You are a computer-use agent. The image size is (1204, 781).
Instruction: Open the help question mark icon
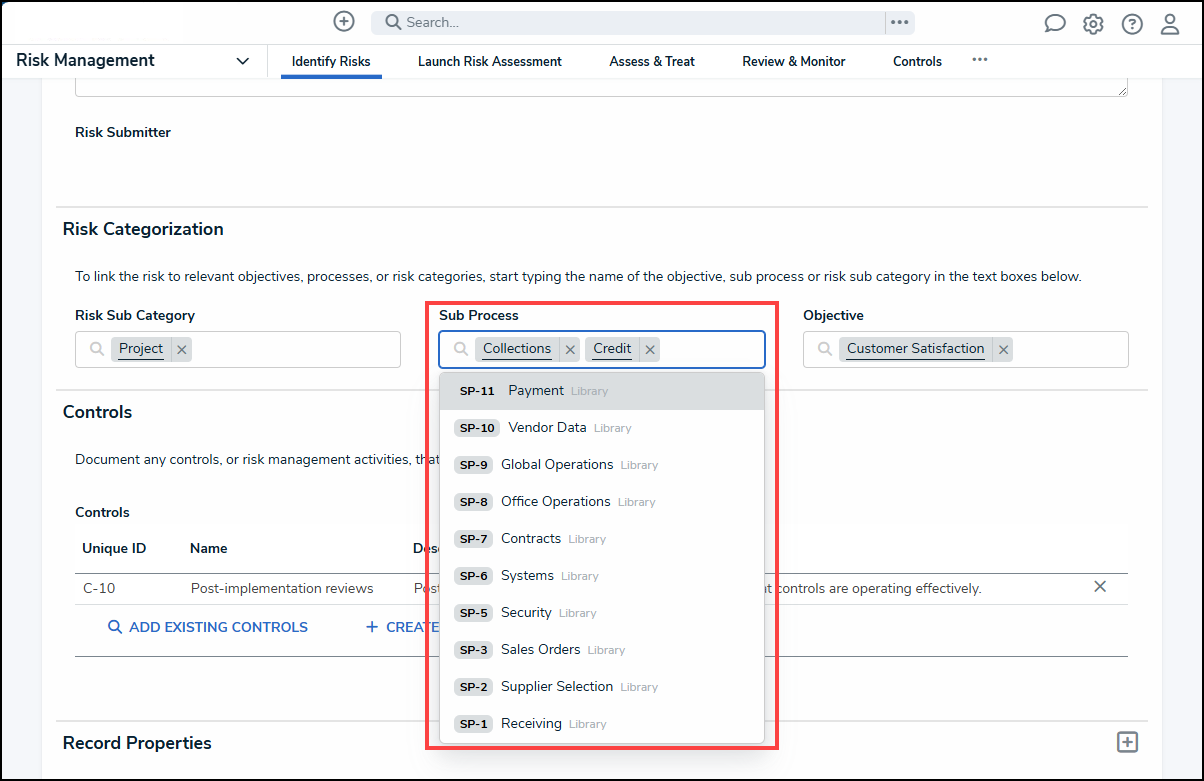pos(1132,24)
